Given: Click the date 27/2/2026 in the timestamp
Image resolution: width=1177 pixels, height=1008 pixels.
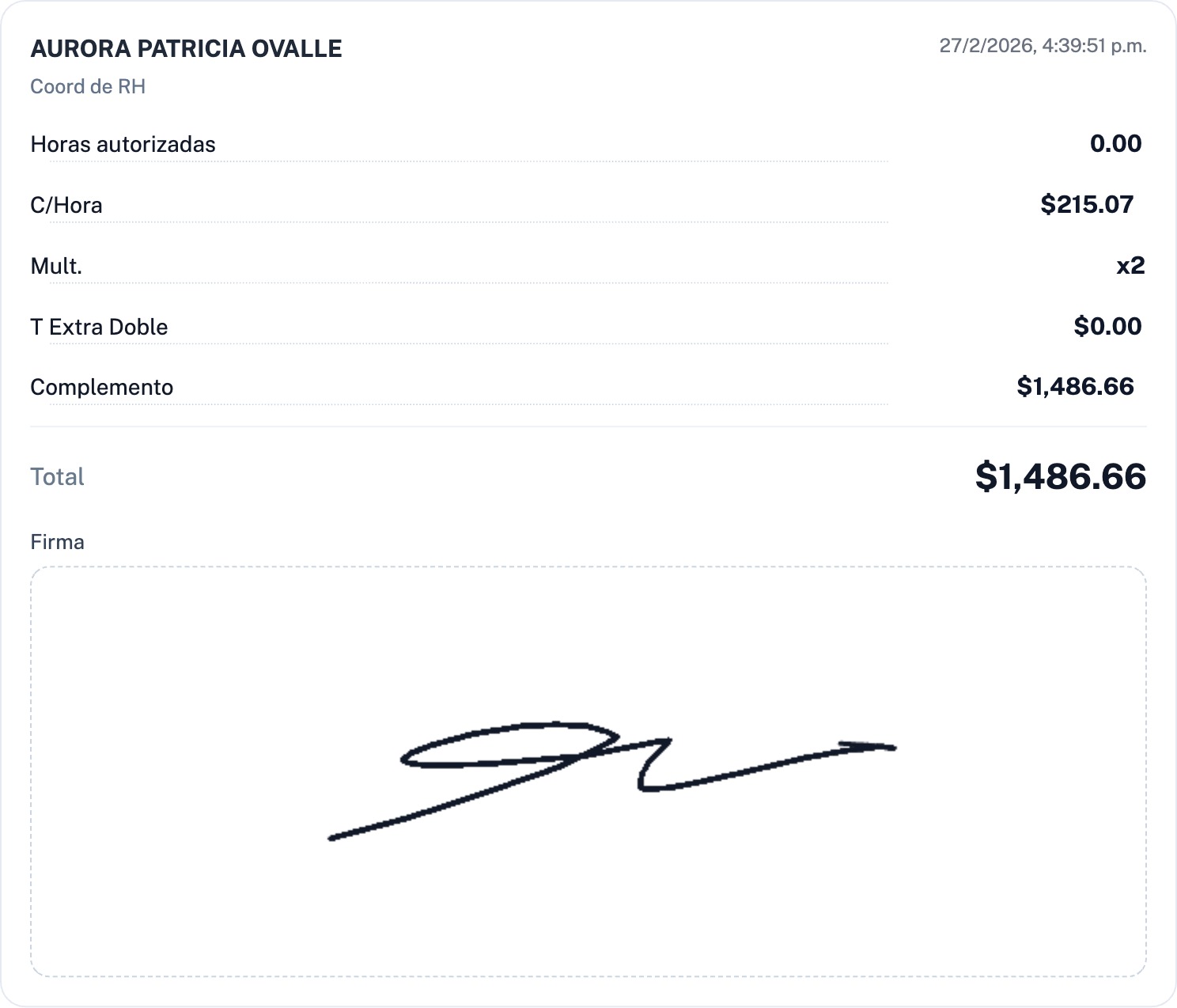Looking at the screenshot, I should click(x=986, y=46).
